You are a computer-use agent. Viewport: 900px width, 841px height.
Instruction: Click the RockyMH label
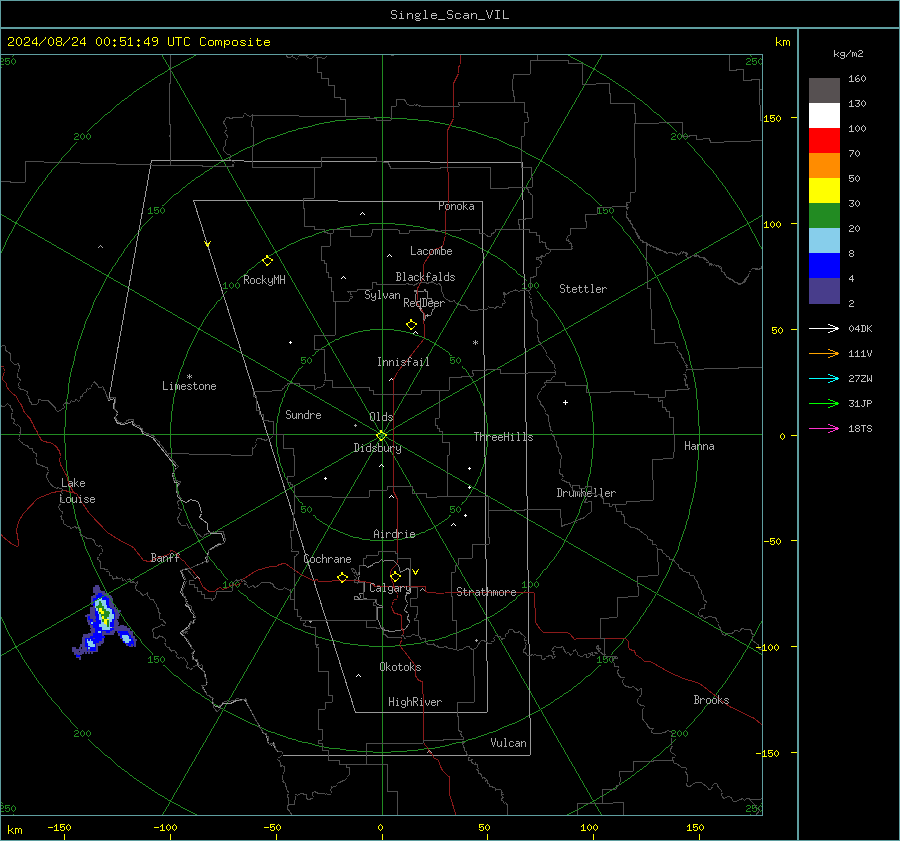264,280
